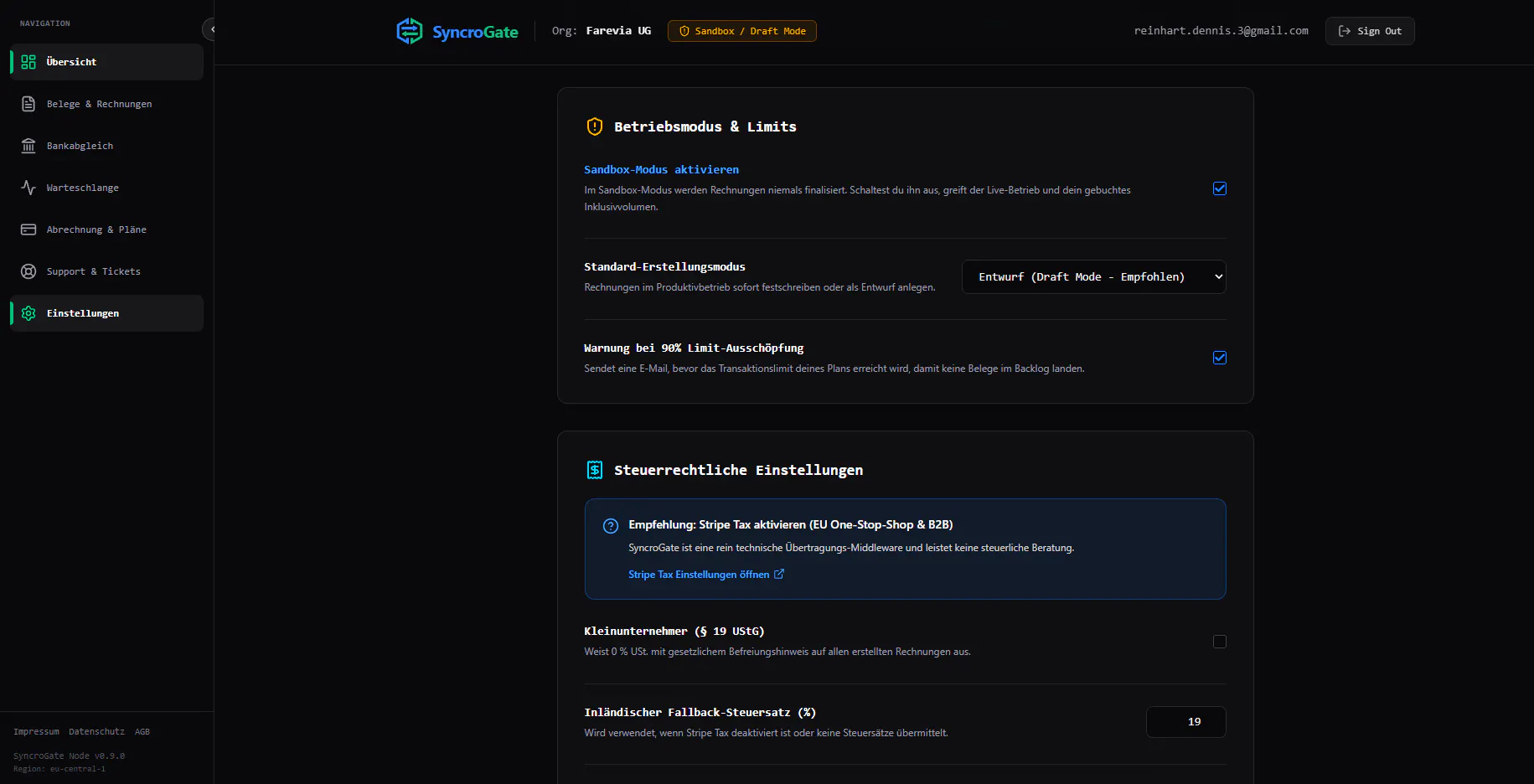The width and height of the screenshot is (1534, 784).
Task: Click the question mark icon in Stripe Tax notice
Action: (611, 526)
